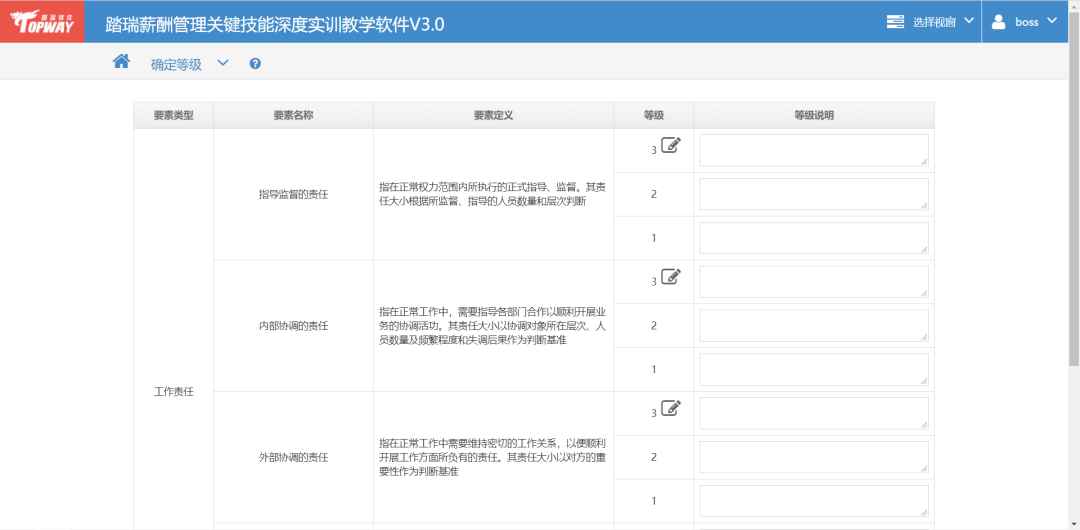
Task: Click the help question mark icon
Action: coord(255,64)
